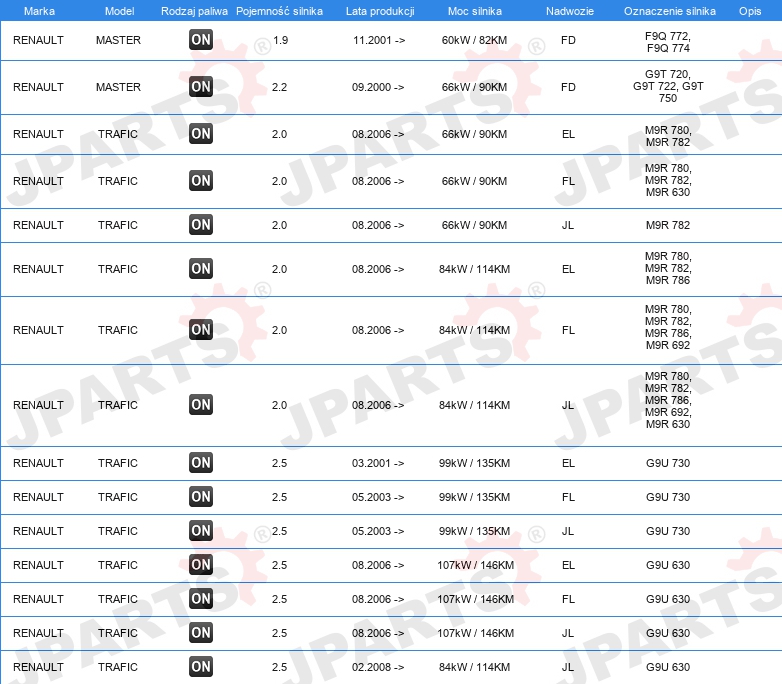Click 66kW / 90KM in the MASTER 2.2 row

[x=474, y=87]
